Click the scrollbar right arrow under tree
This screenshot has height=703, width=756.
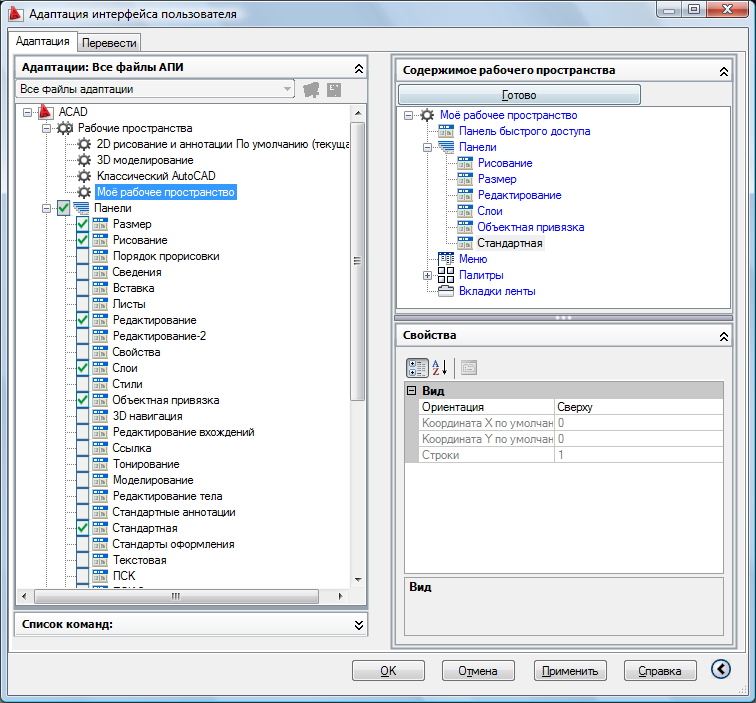[x=340, y=596]
